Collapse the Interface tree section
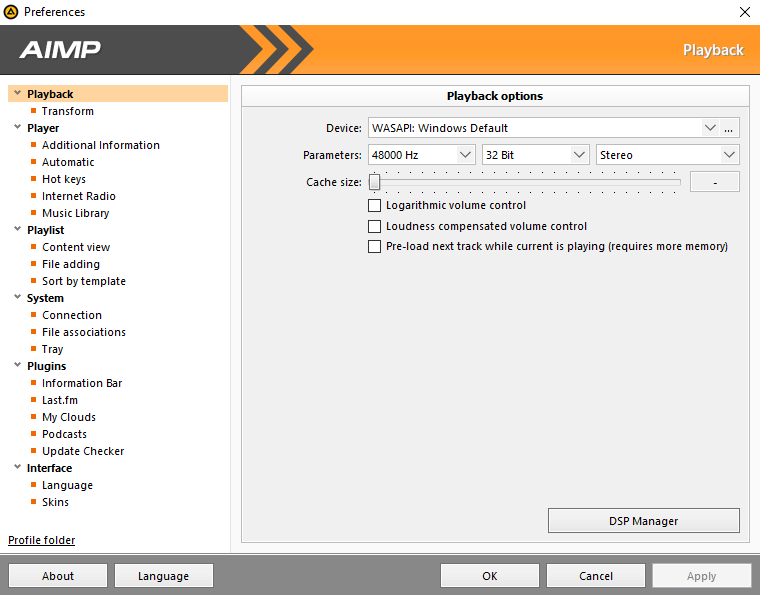 [x=17, y=467]
